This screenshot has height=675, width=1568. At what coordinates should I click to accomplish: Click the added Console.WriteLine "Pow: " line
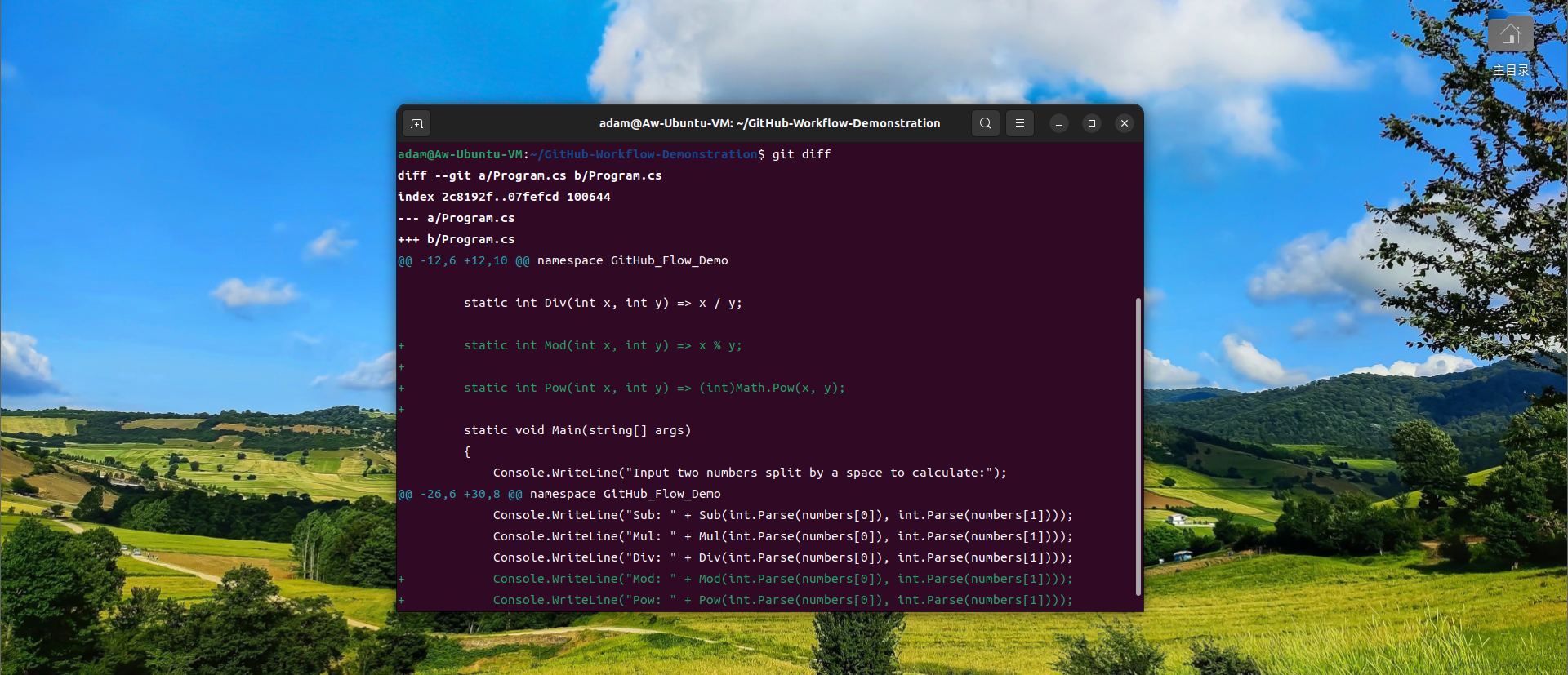point(782,600)
